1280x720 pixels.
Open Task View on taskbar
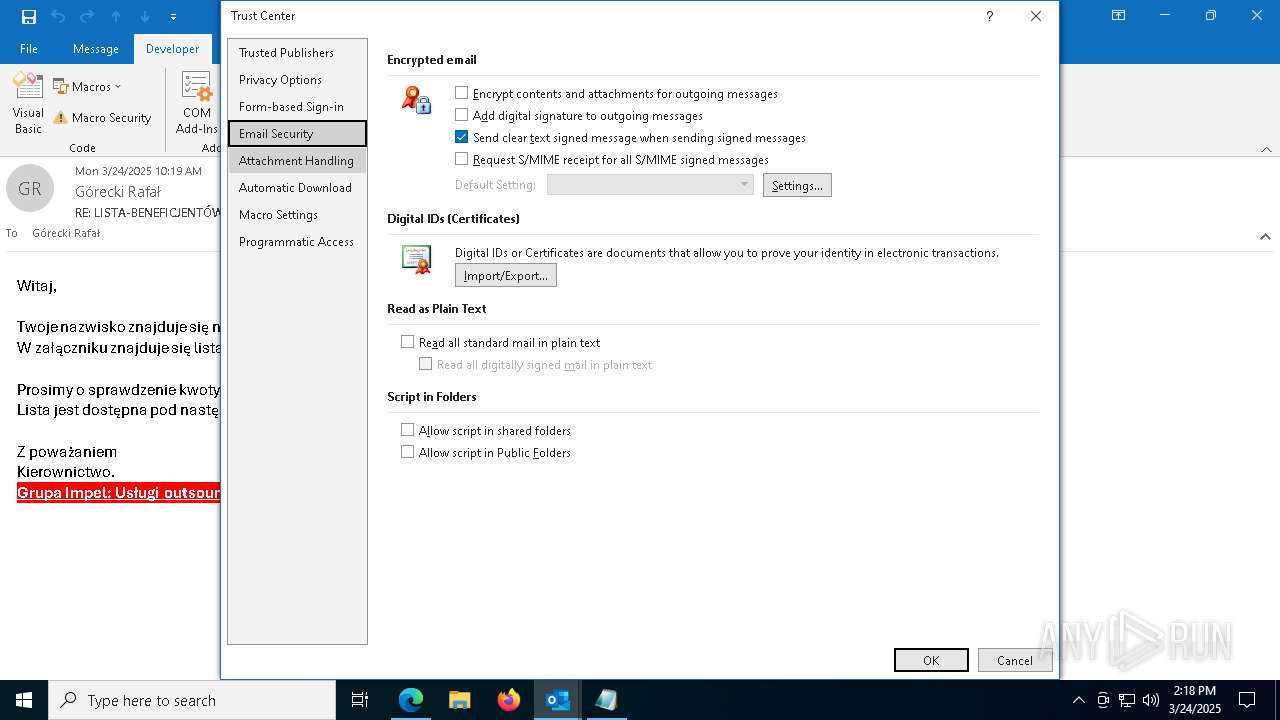click(x=360, y=700)
